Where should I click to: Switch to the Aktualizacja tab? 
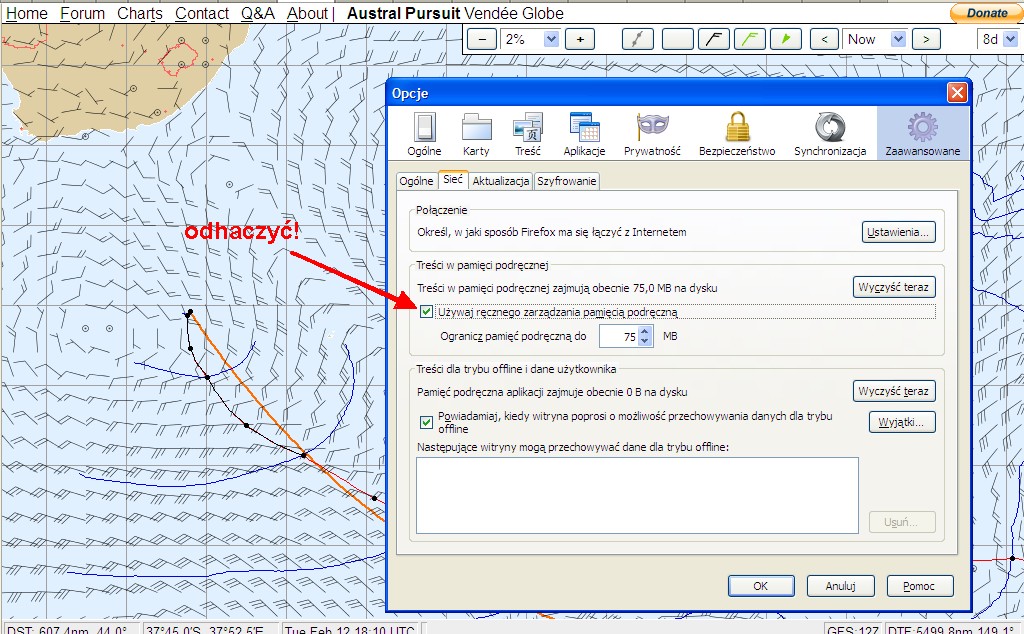pyautogui.click(x=500, y=181)
